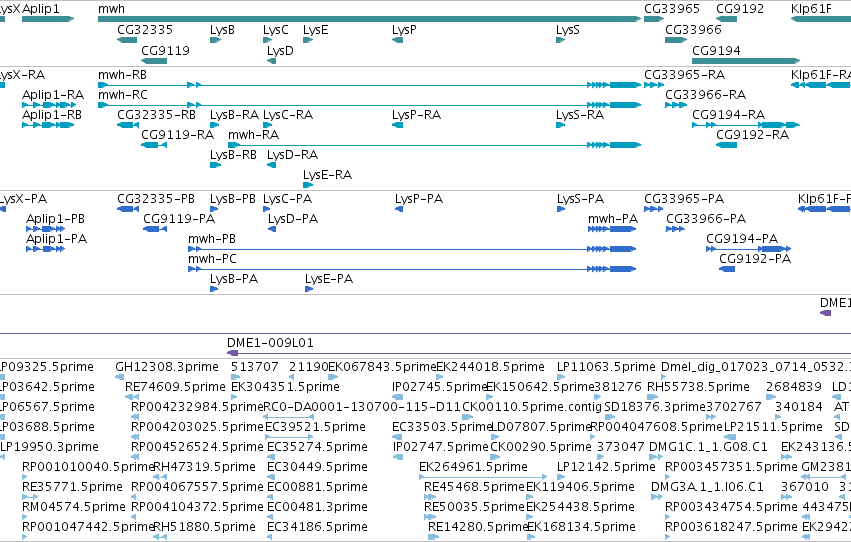Click the LysD-PA protein feature
851x542 pixels.
pos(272,229)
